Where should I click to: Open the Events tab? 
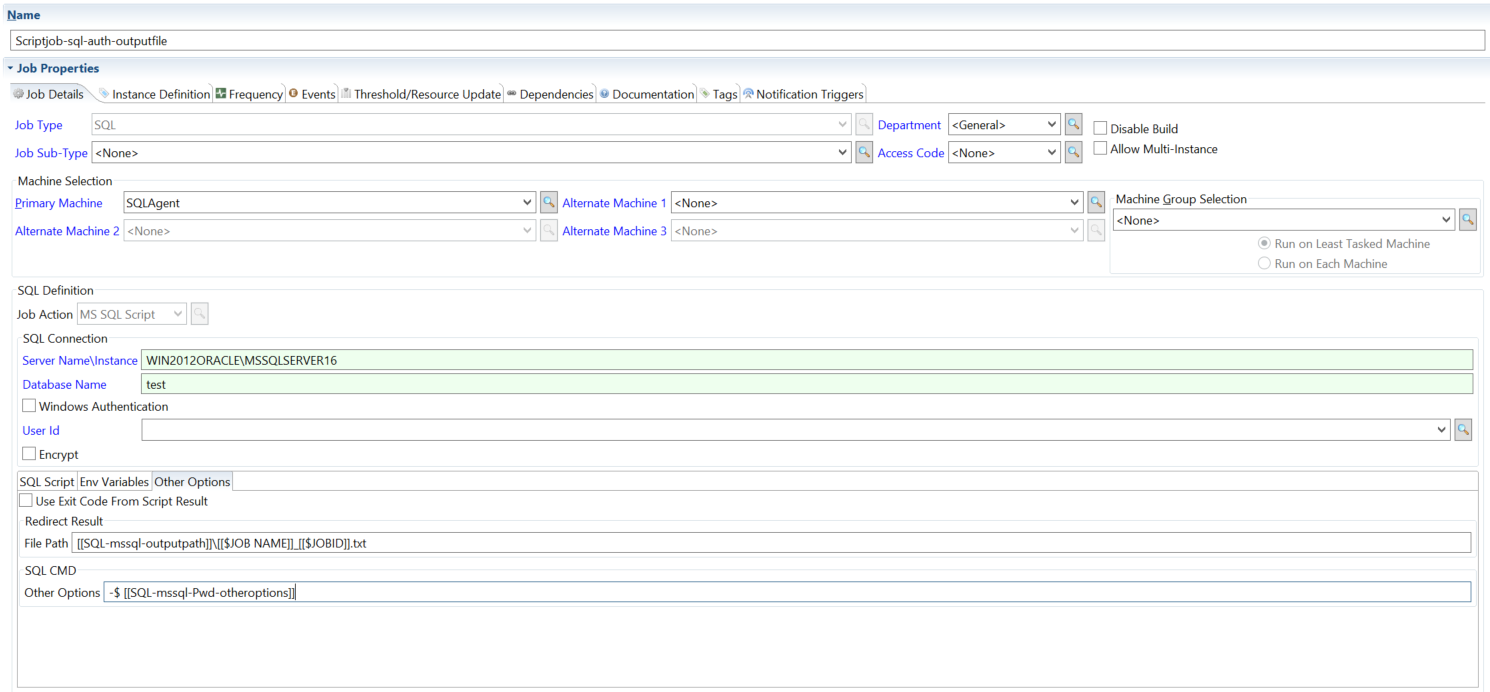pos(311,94)
